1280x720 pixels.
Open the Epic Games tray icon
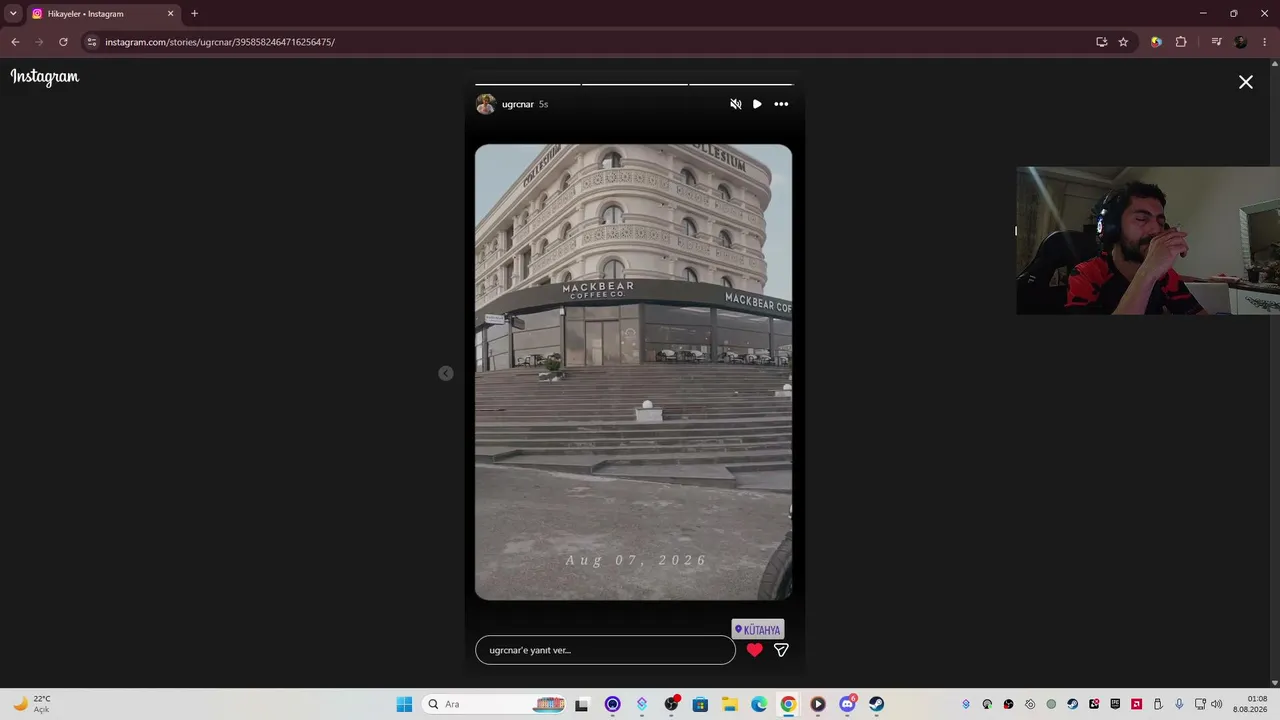tap(1115, 704)
